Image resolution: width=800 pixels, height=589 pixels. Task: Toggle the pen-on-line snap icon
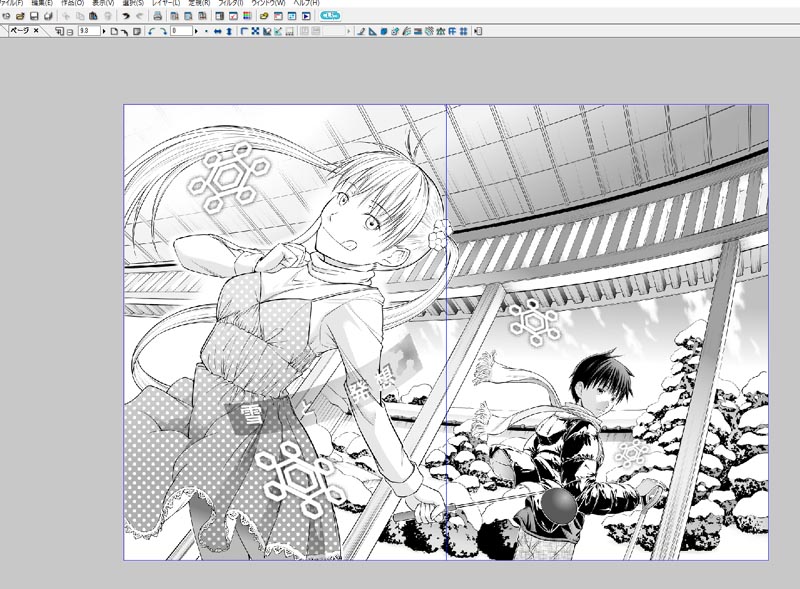(361, 31)
